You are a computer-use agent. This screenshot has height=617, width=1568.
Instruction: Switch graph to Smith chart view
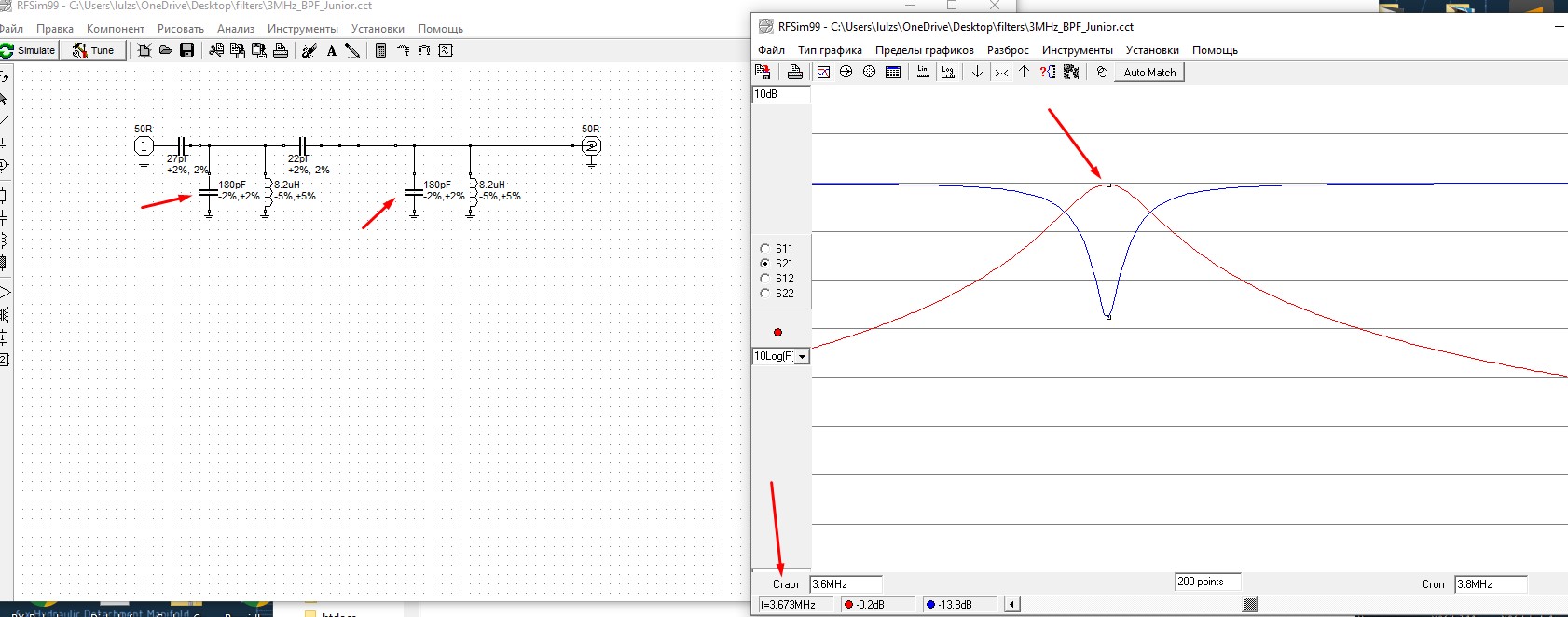click(846, 72)
